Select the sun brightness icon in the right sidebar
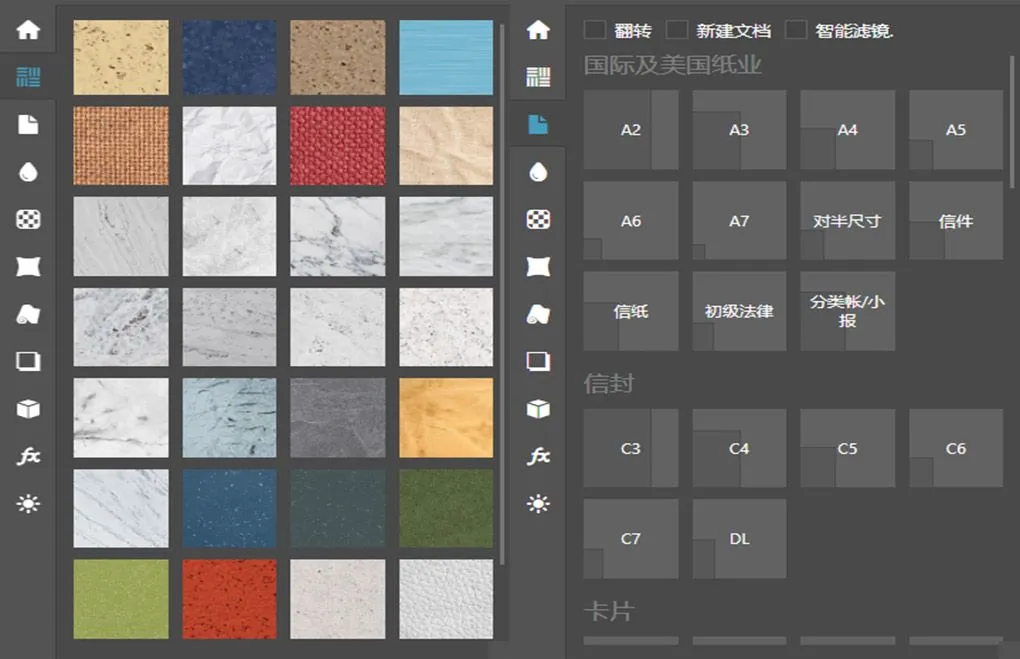The width and height of the screenshot is (1020, 659). click(538, 503)
